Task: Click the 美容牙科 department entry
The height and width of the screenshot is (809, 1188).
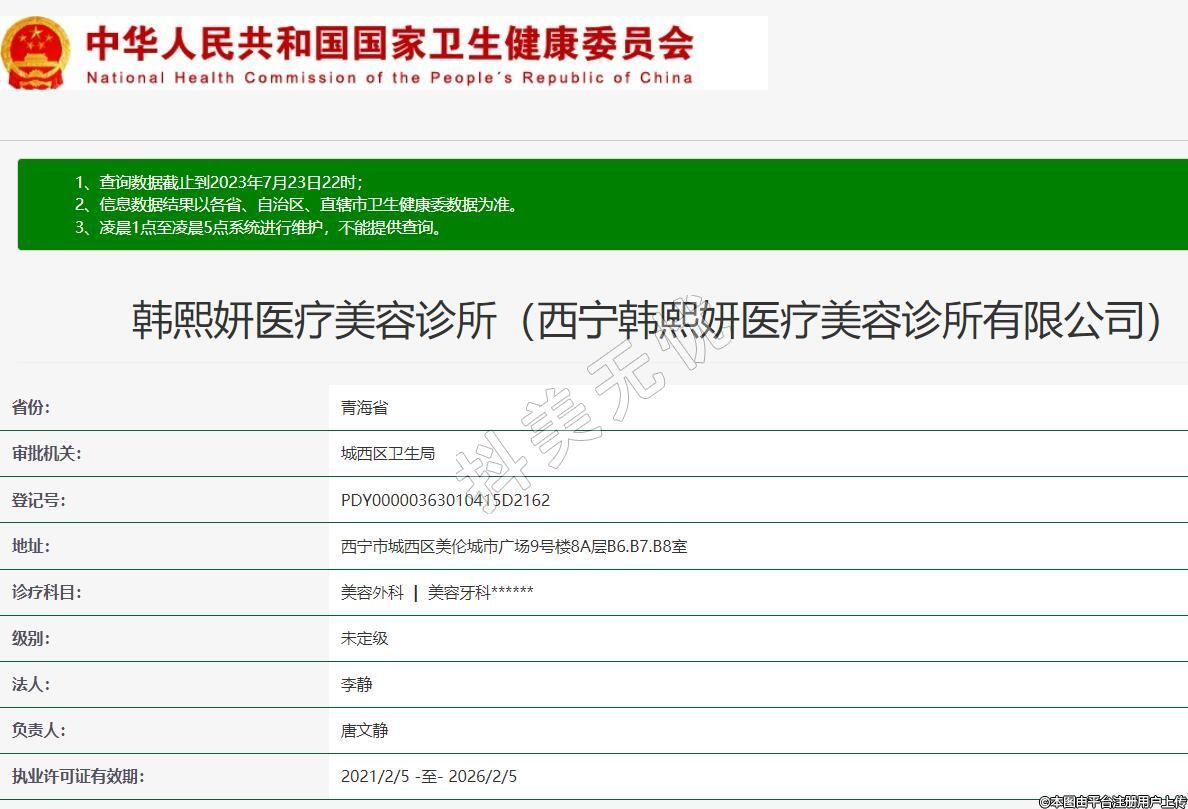Action: 460,592
